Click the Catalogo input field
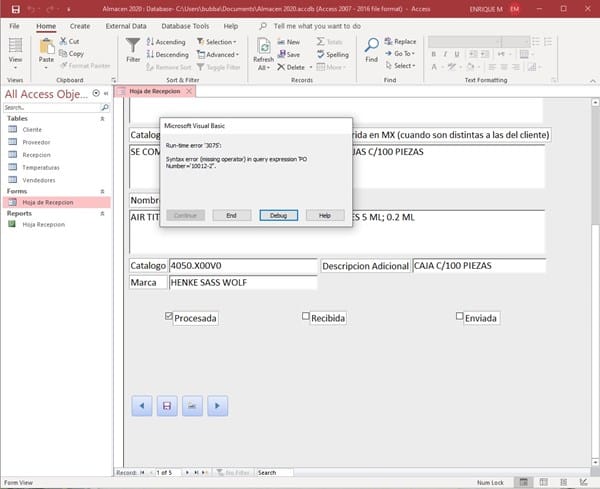The height and width of the screenshot is (489, 600). coord(243,266)
